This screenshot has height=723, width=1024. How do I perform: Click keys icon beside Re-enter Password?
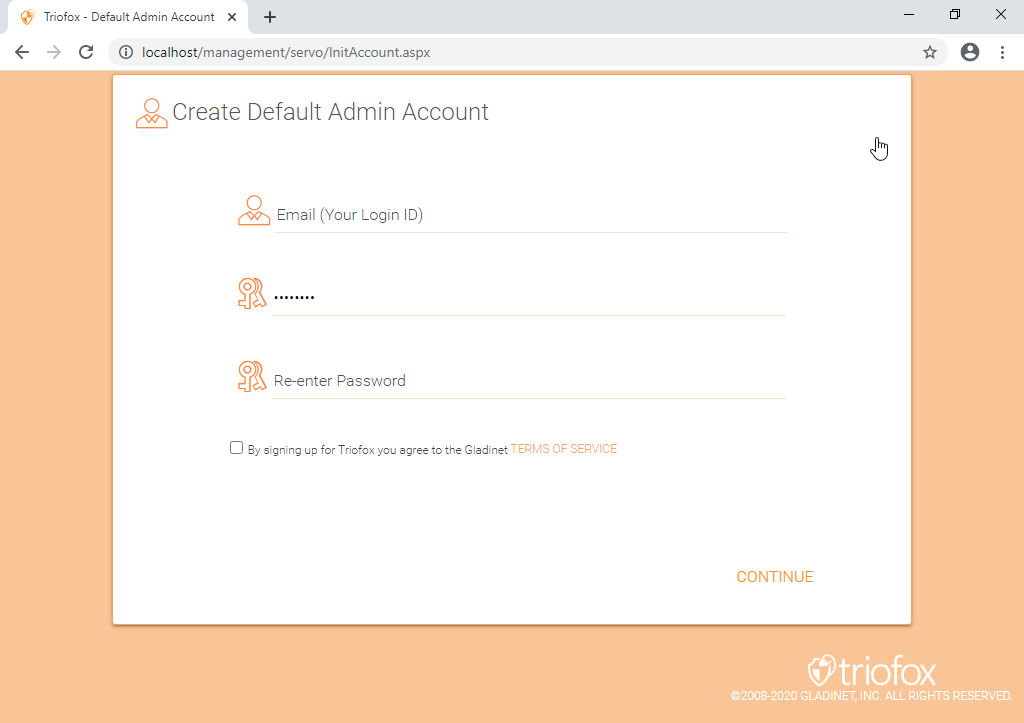(252, 377)
